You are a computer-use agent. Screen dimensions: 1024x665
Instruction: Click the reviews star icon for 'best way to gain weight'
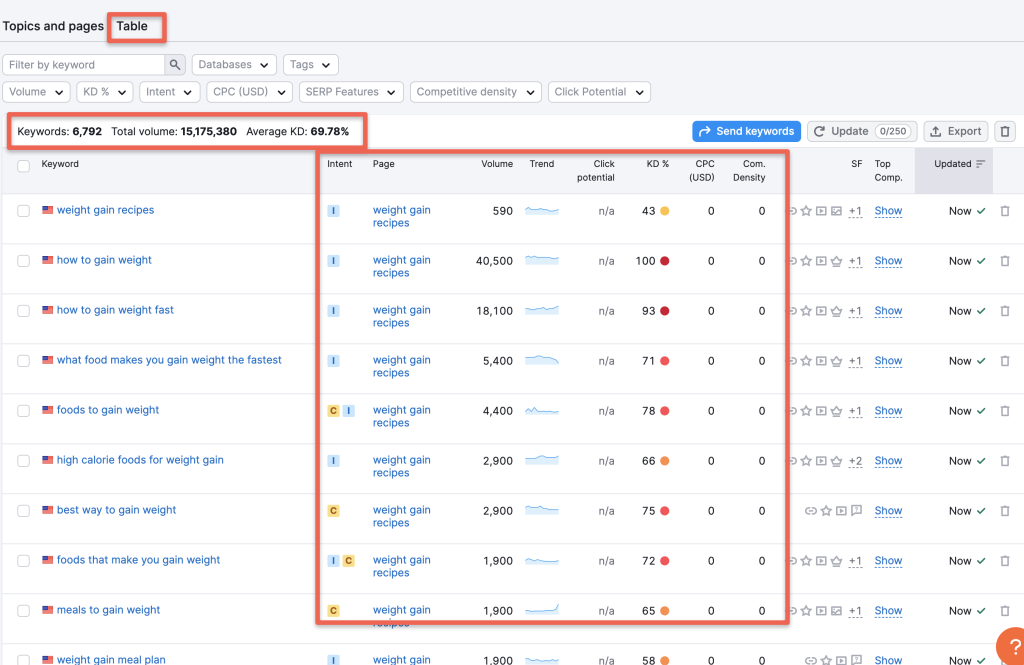tap(826, 510)
